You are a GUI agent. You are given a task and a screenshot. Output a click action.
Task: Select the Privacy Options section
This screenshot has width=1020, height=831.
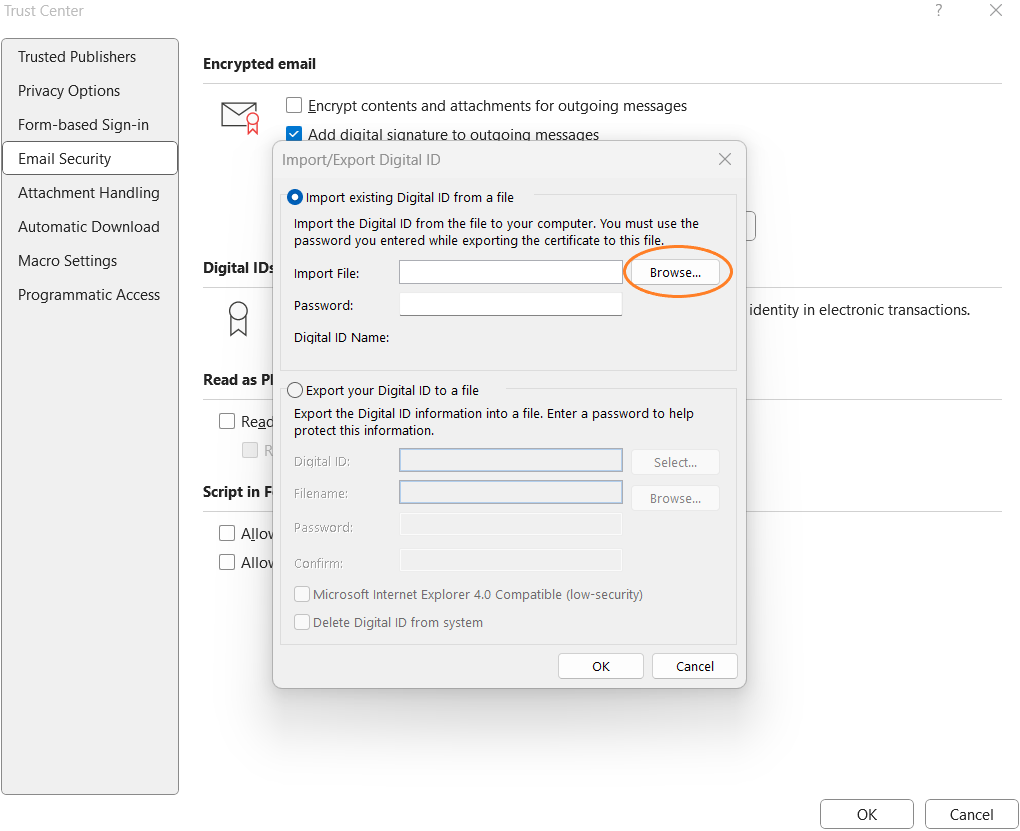click(68, 91)
